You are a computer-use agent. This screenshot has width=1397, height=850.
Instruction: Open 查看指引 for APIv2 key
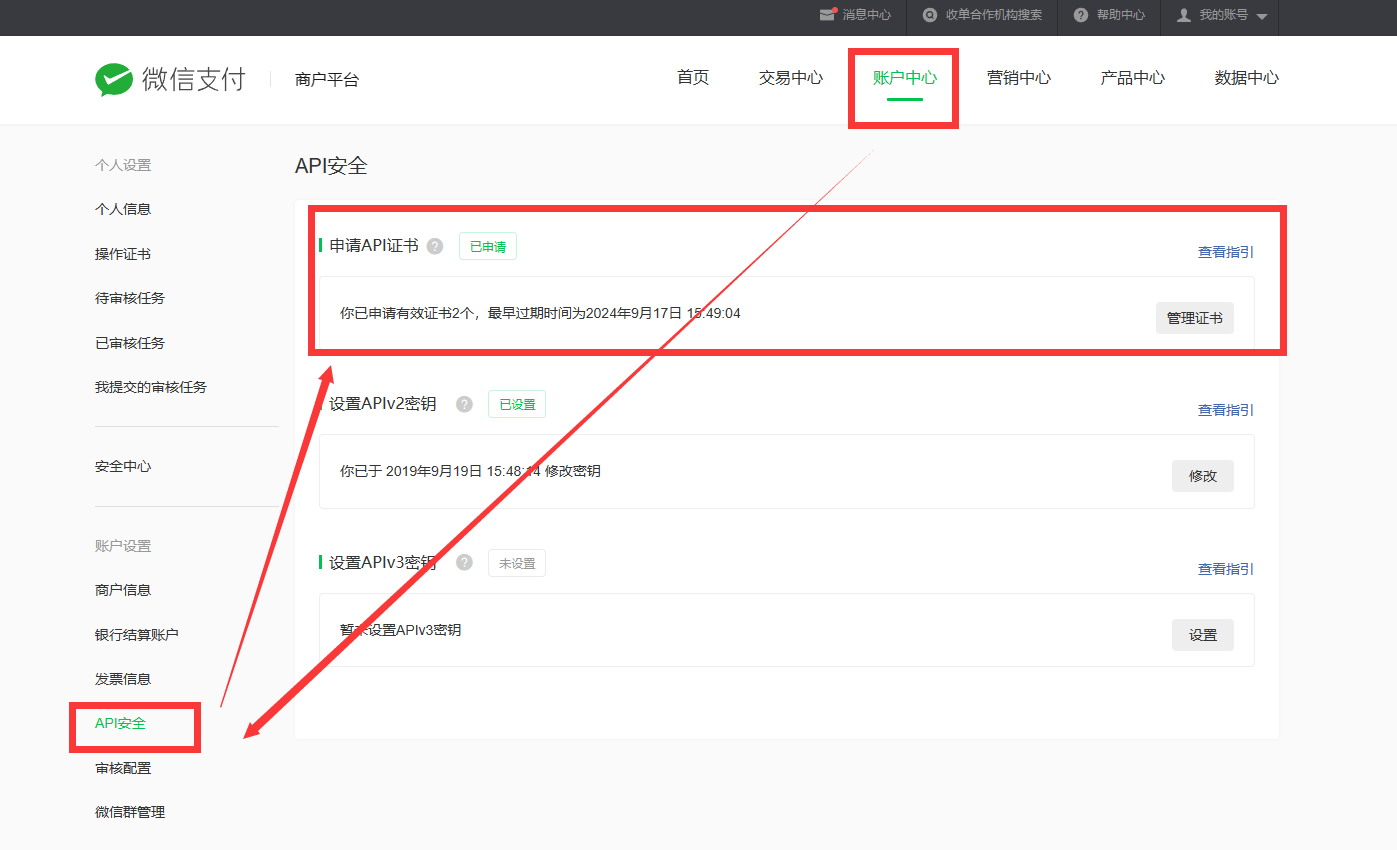pos(1226,410)
